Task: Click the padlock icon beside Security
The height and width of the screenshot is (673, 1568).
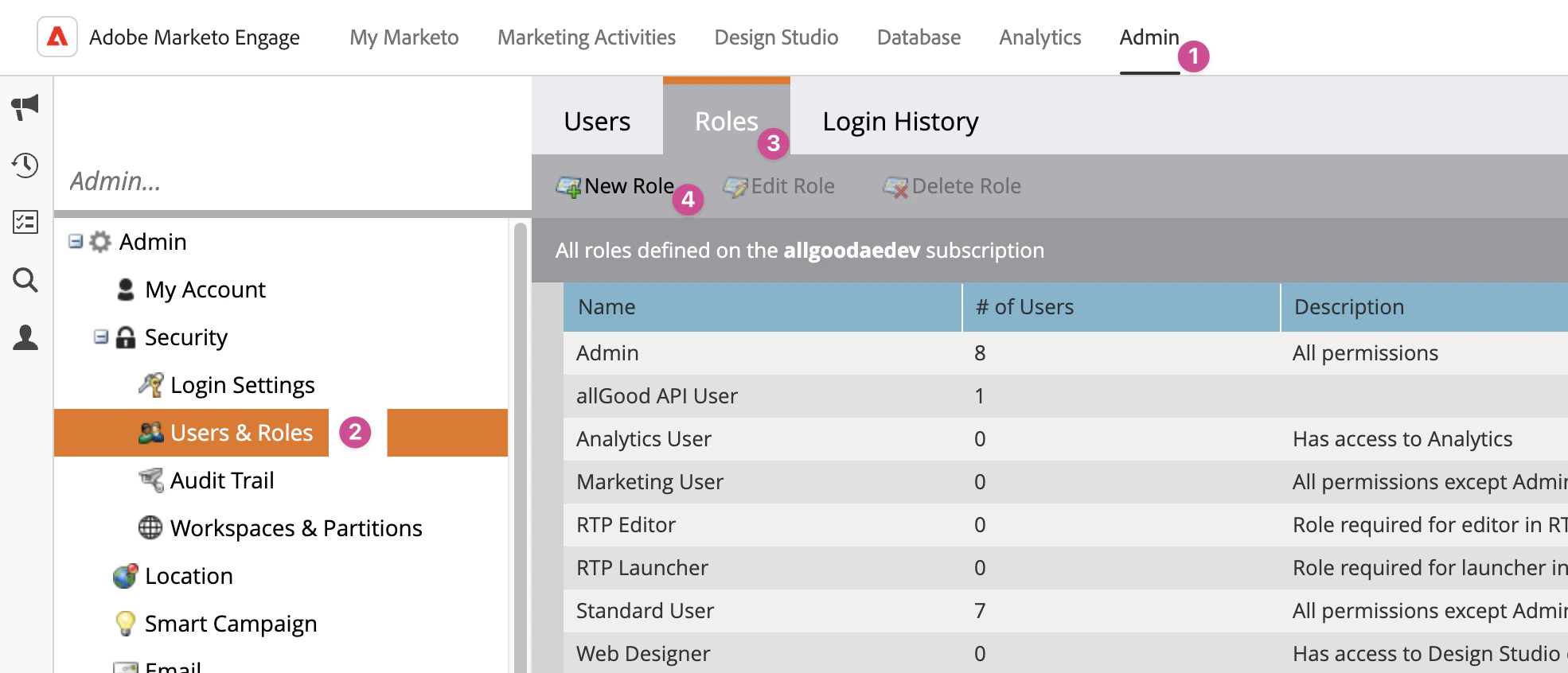Action: click(x=126, y=336)
